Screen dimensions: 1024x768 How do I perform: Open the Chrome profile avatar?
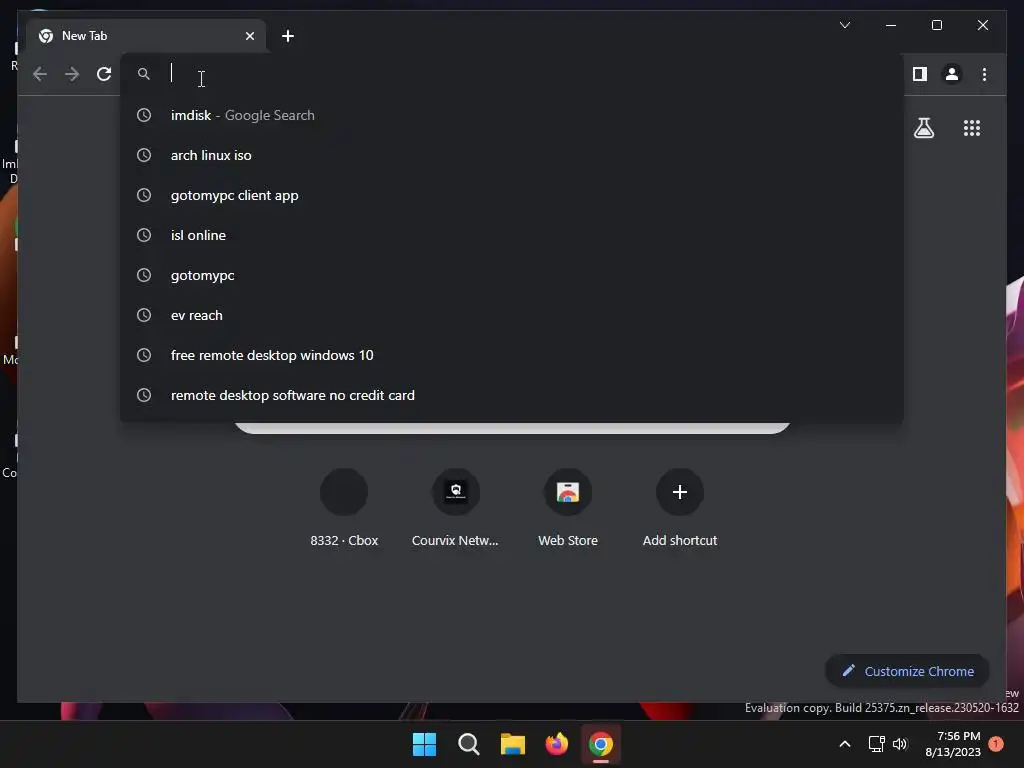(952, 74)
